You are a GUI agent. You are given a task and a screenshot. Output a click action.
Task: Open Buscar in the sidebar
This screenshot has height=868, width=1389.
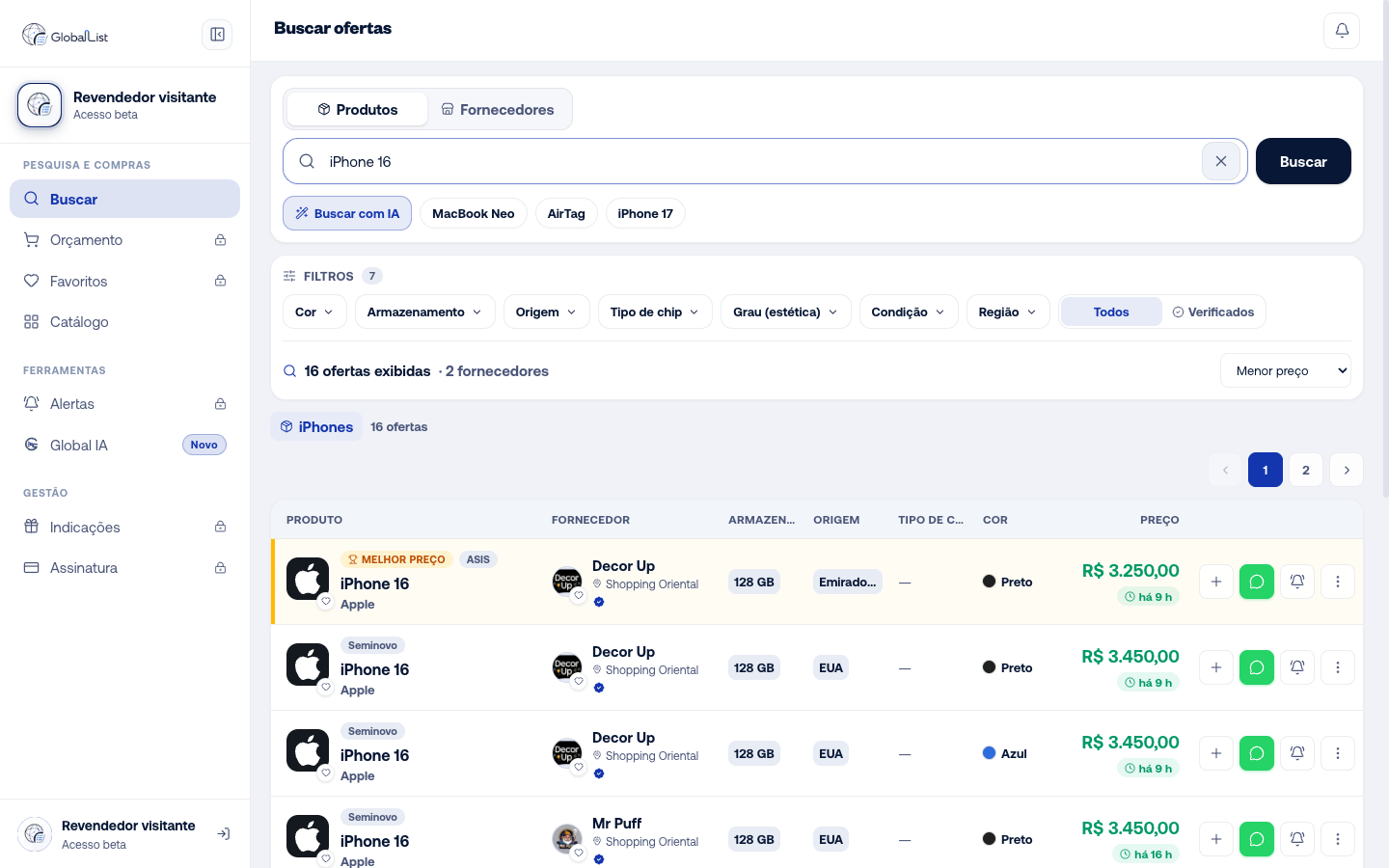point(124,199)
